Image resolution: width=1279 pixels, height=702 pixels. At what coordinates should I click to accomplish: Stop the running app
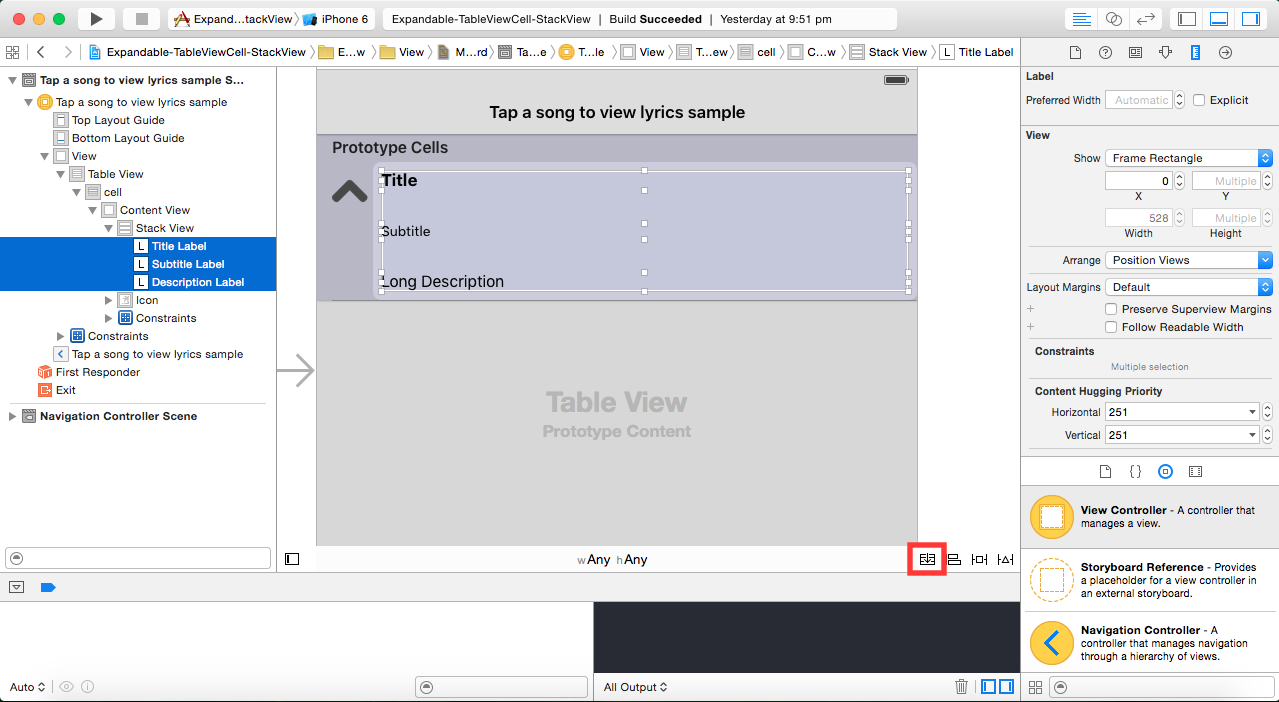[x=141, y=19]
